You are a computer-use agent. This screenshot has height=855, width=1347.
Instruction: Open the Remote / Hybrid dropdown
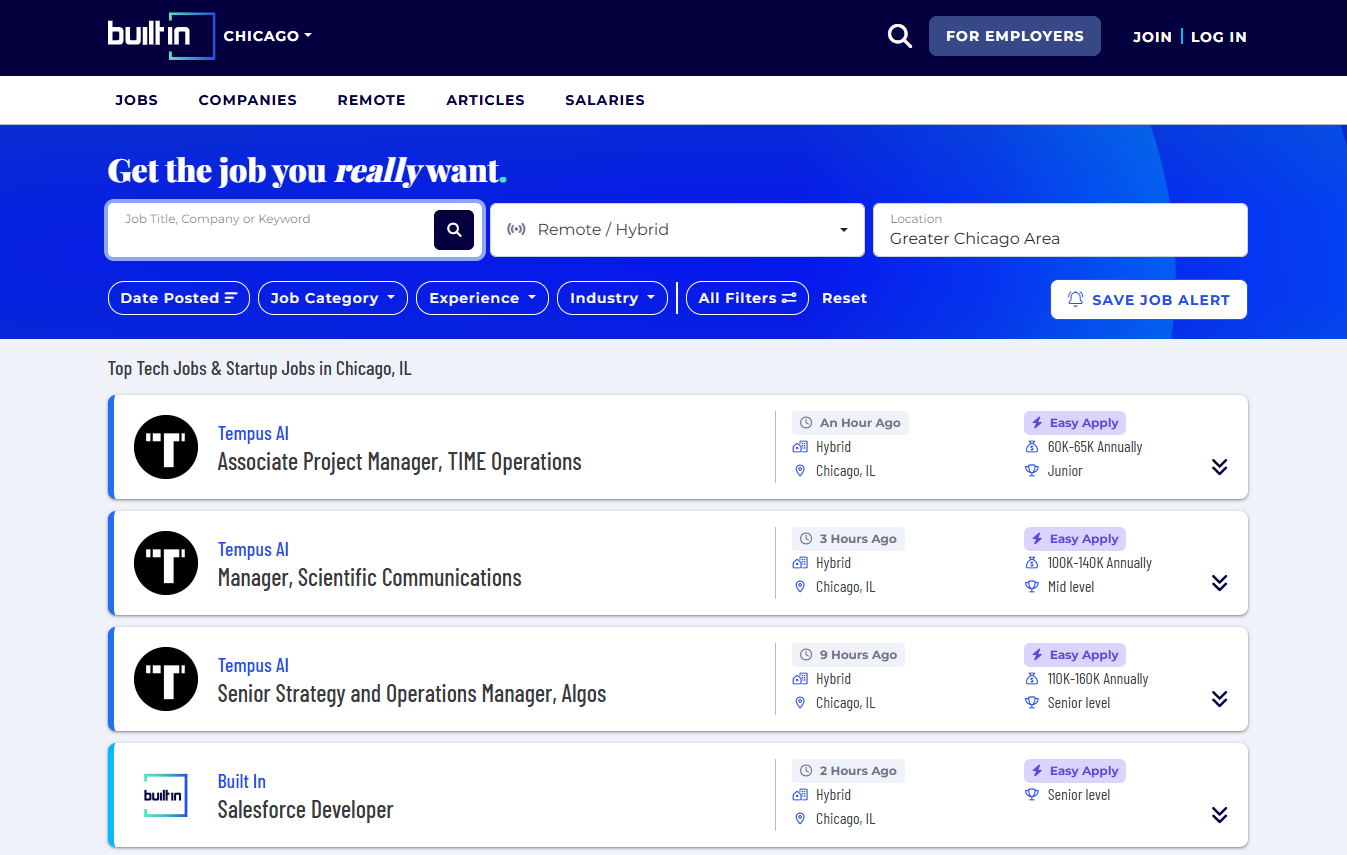click(x=677, y=230)
